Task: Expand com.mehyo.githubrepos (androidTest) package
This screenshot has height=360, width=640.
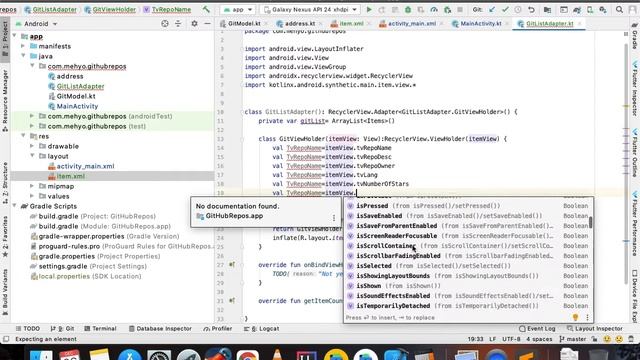Action: (32, 116)
